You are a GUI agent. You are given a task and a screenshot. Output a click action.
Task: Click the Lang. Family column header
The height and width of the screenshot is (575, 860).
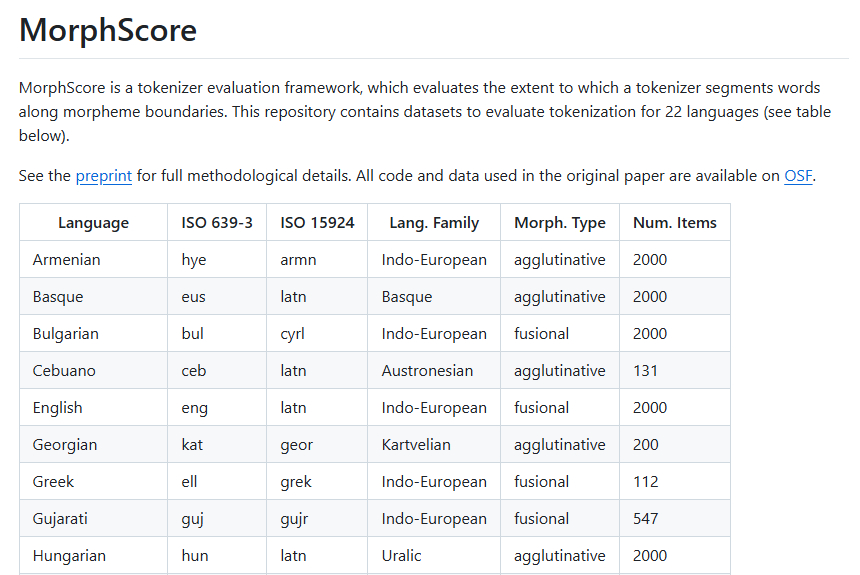click(434, 223)
